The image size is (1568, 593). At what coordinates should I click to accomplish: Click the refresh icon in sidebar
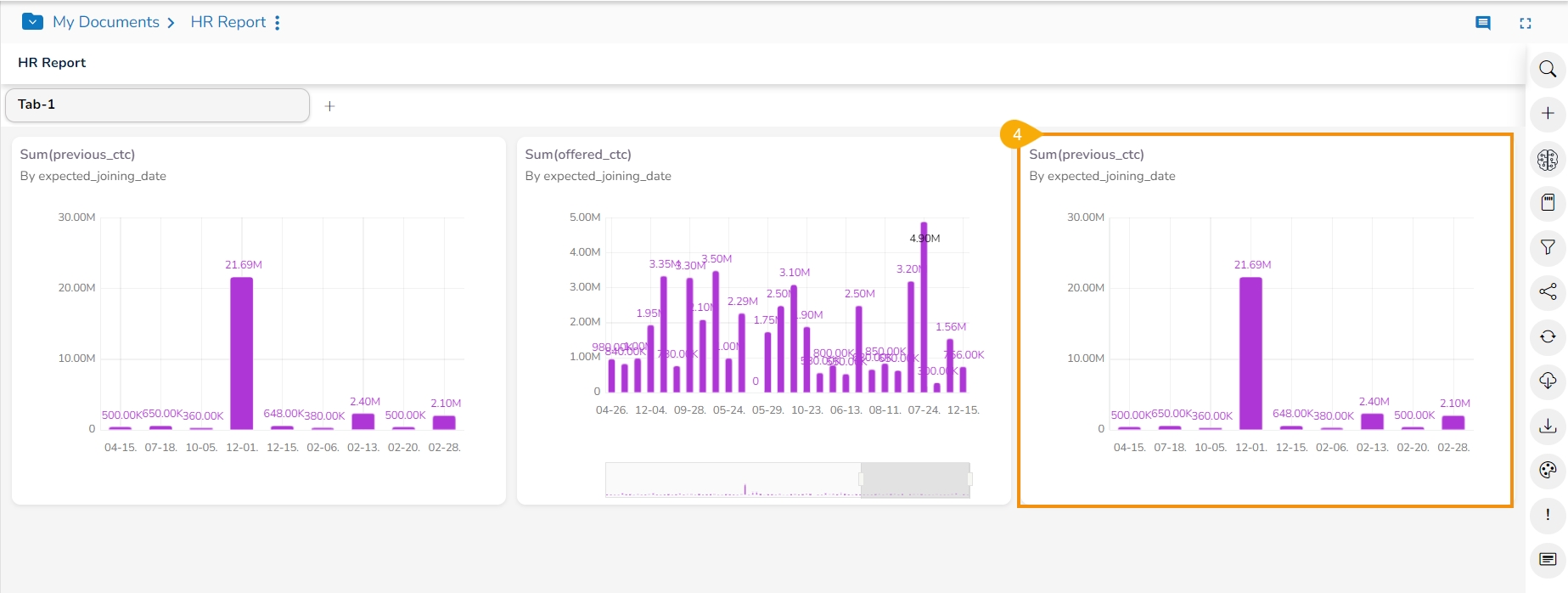(x=1548, y=337)
